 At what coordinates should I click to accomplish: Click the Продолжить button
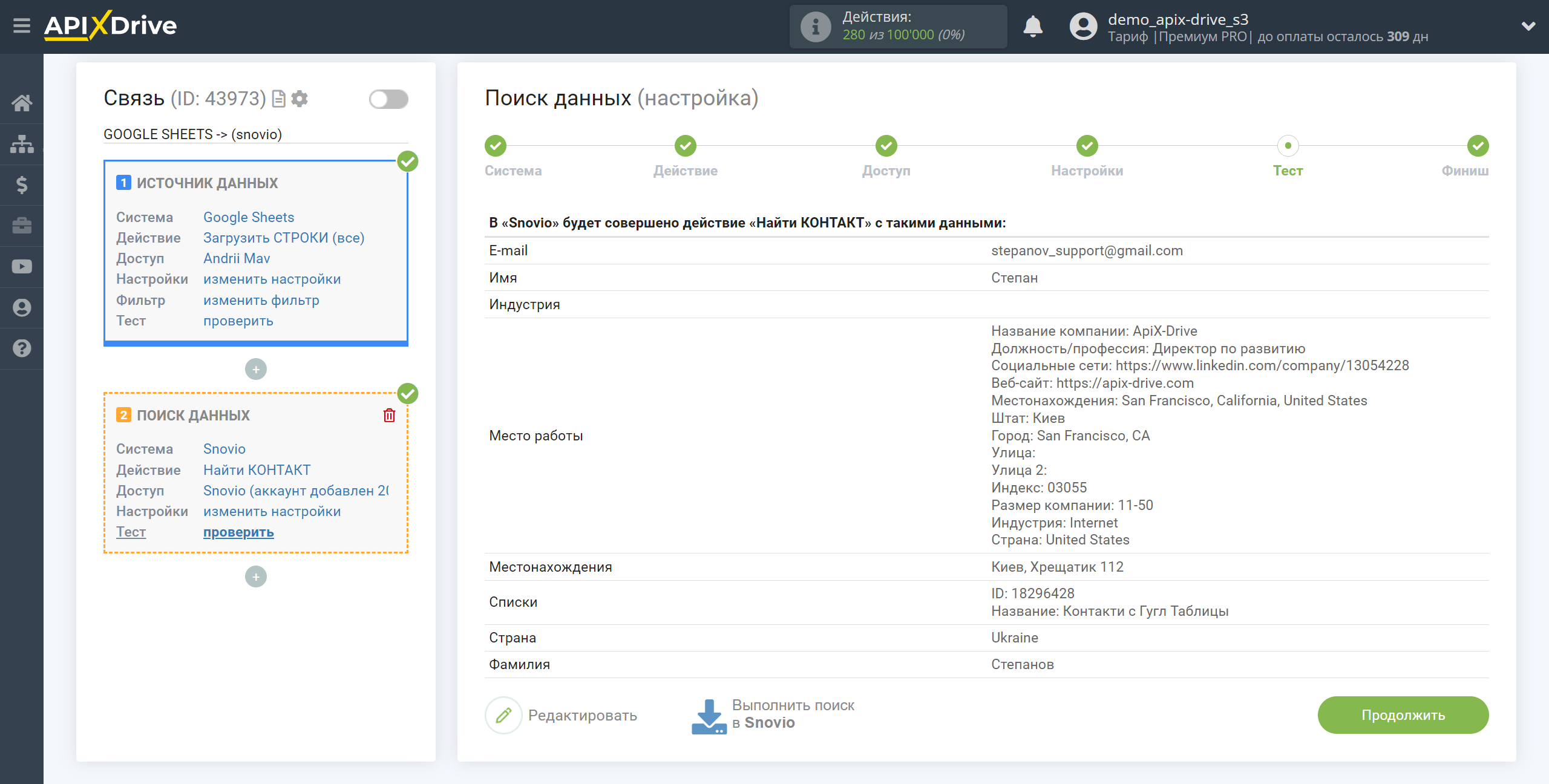coord(1403,715)
